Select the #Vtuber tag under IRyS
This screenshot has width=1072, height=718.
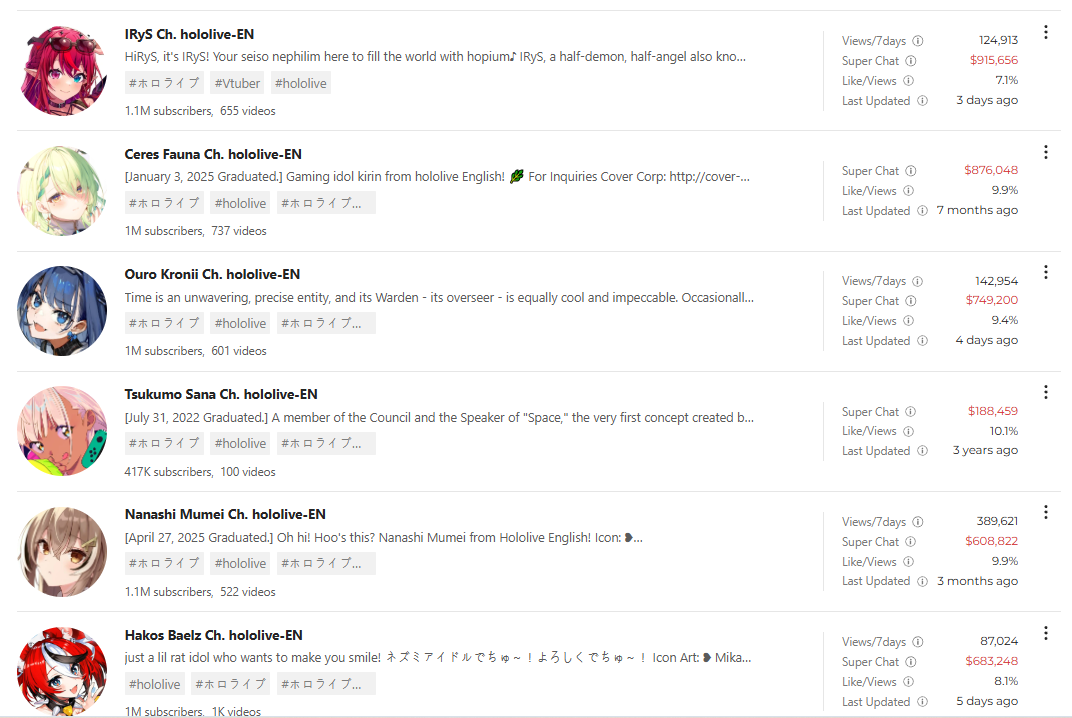pyautogui.click(x=237, y=83)
